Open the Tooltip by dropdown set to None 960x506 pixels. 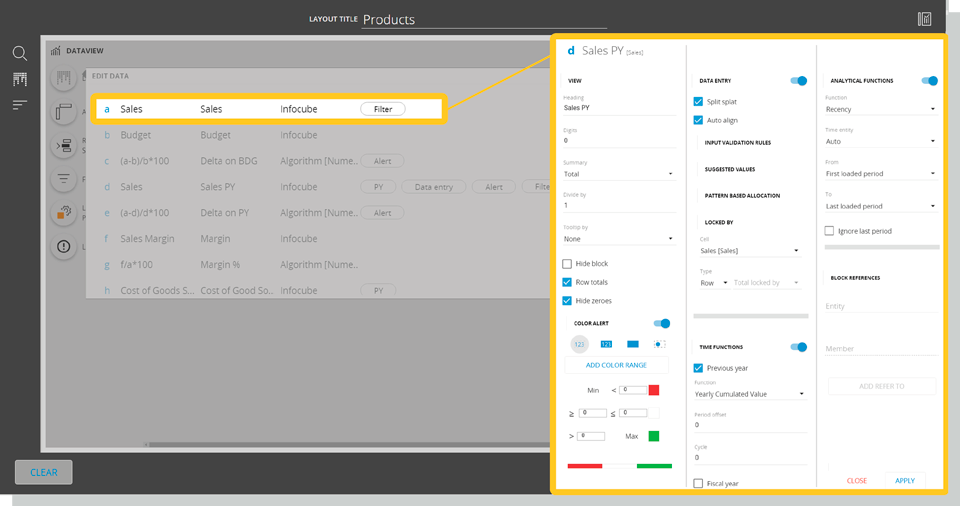618,239
